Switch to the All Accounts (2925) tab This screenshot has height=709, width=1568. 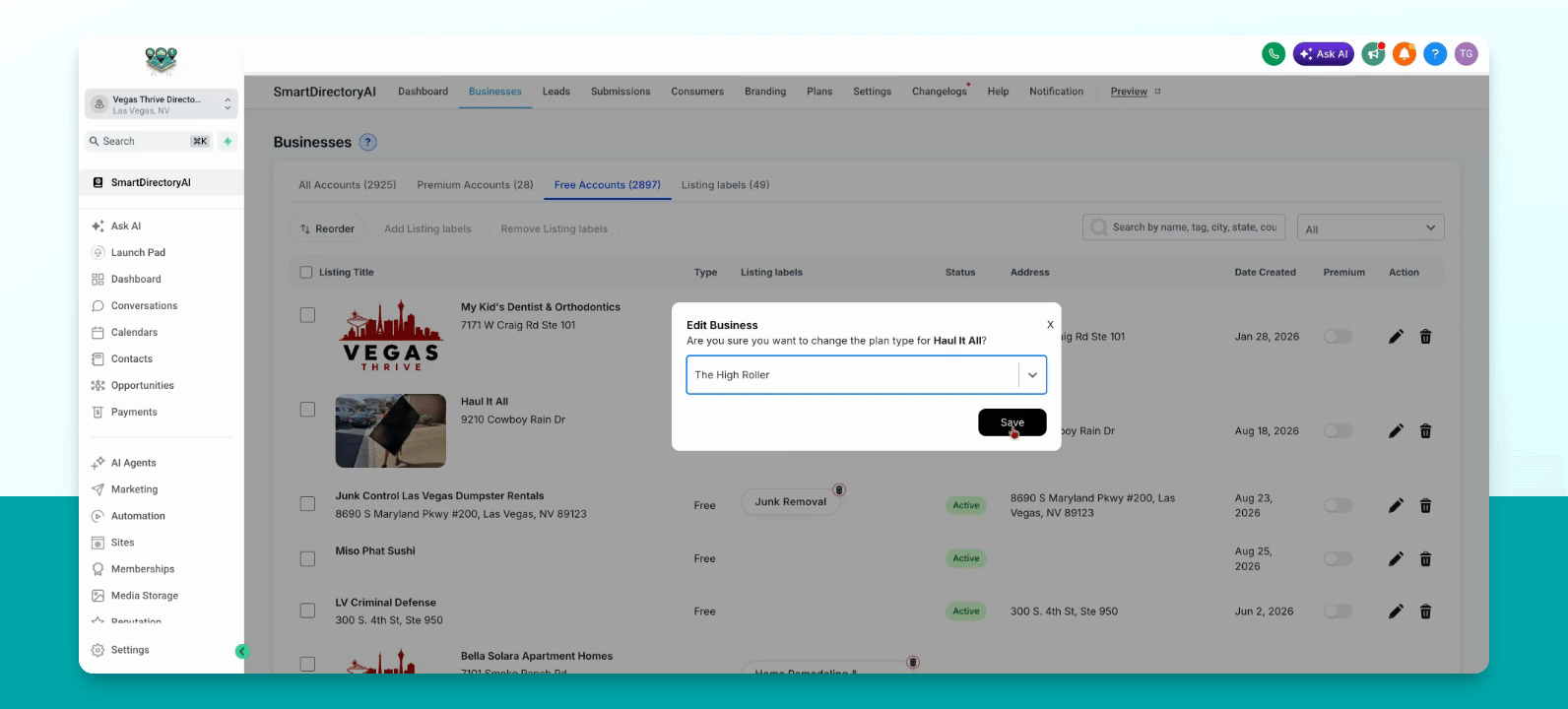coord(348,185)
